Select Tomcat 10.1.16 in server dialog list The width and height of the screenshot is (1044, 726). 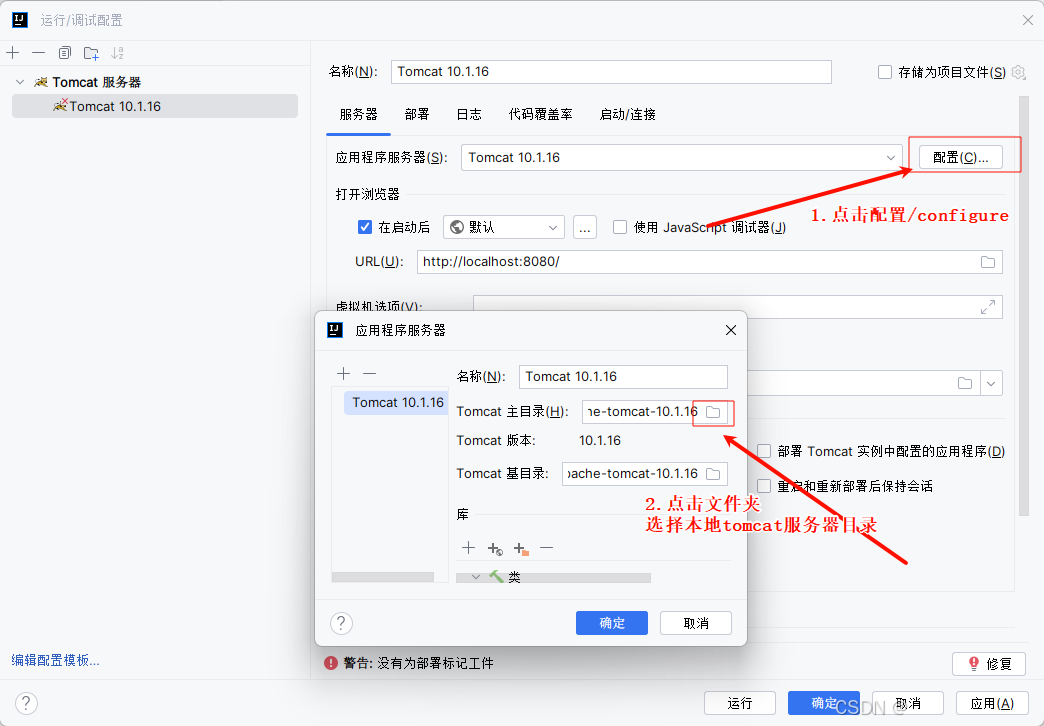pyautogui.click(x=397, y=402)
